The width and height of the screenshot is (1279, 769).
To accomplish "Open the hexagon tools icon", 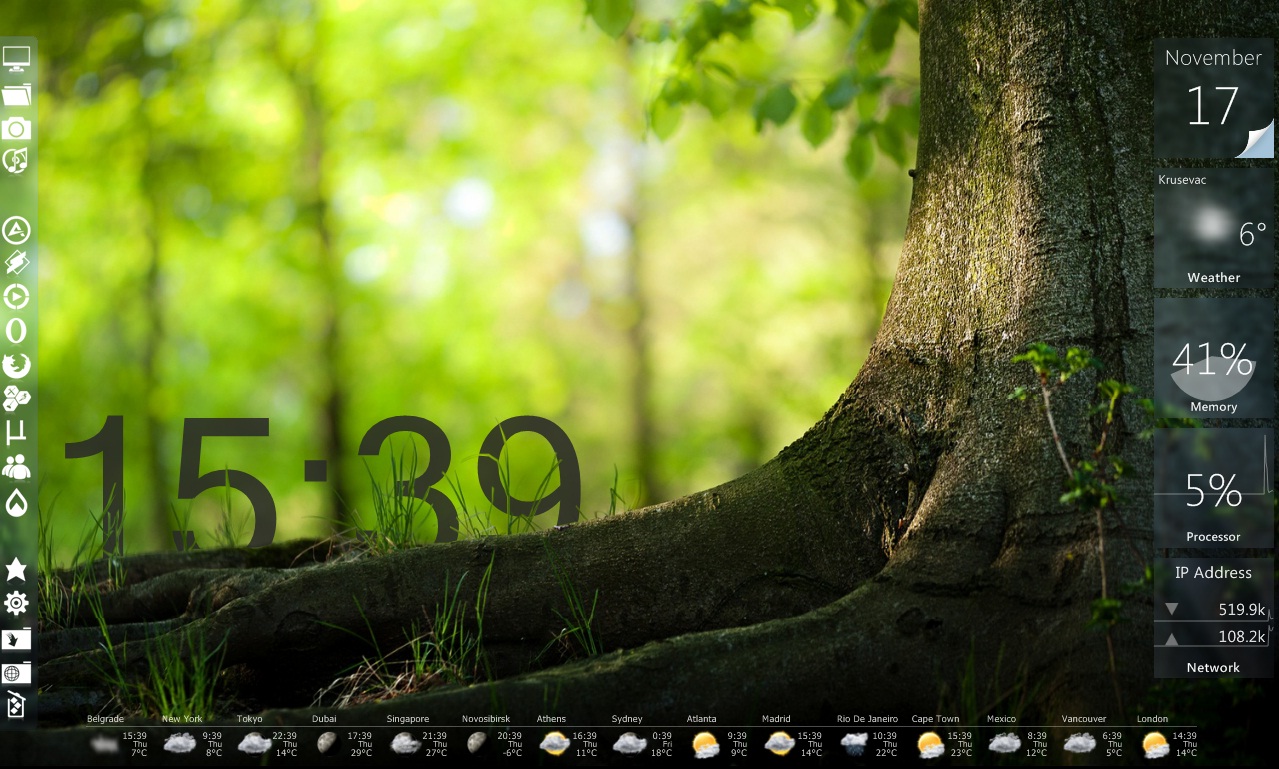I will click(x=16, y=399).
